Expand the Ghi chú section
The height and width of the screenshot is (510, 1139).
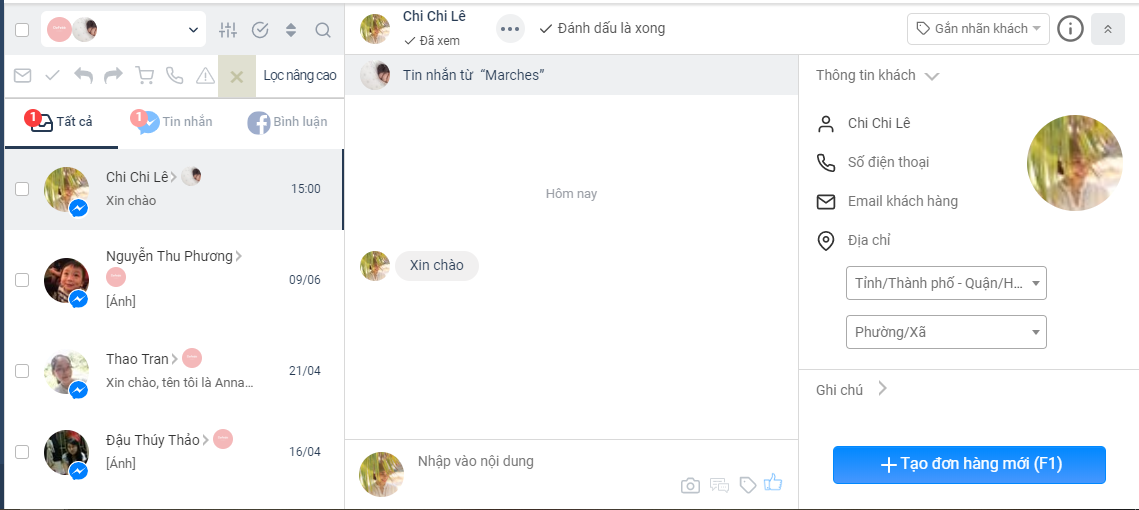851,389
